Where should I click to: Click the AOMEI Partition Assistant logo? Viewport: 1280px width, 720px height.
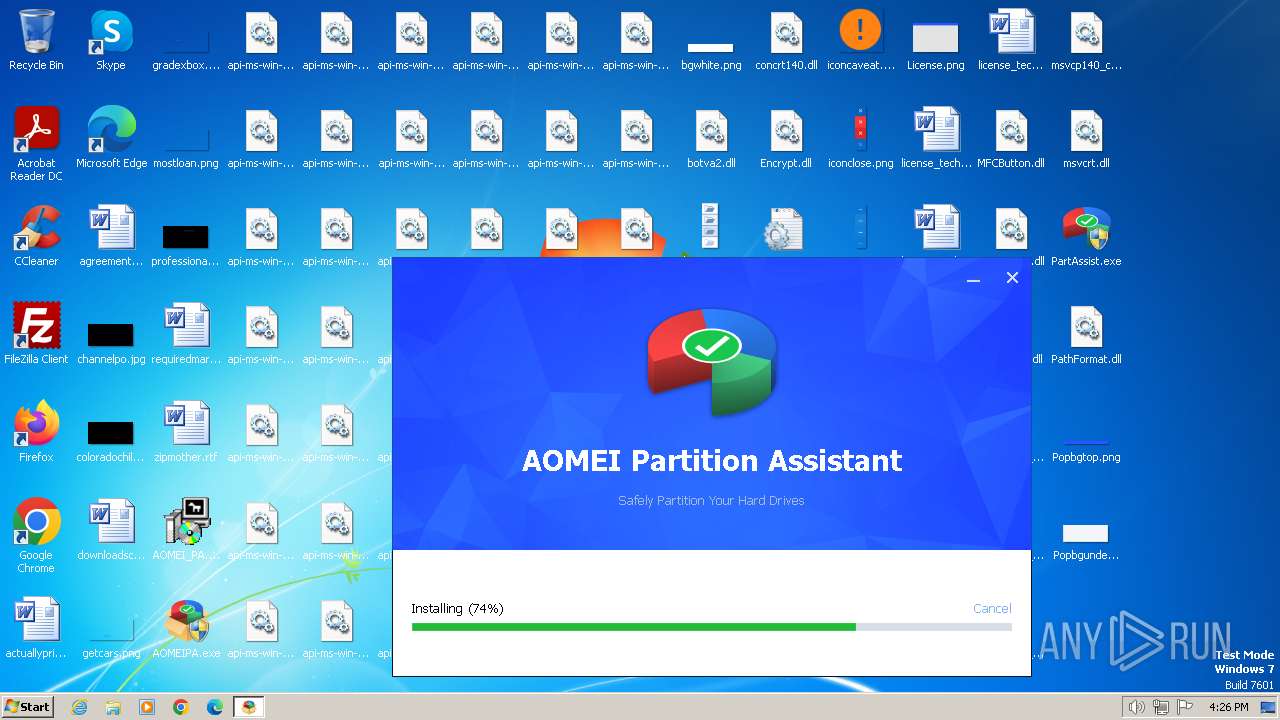click(711, 361)
